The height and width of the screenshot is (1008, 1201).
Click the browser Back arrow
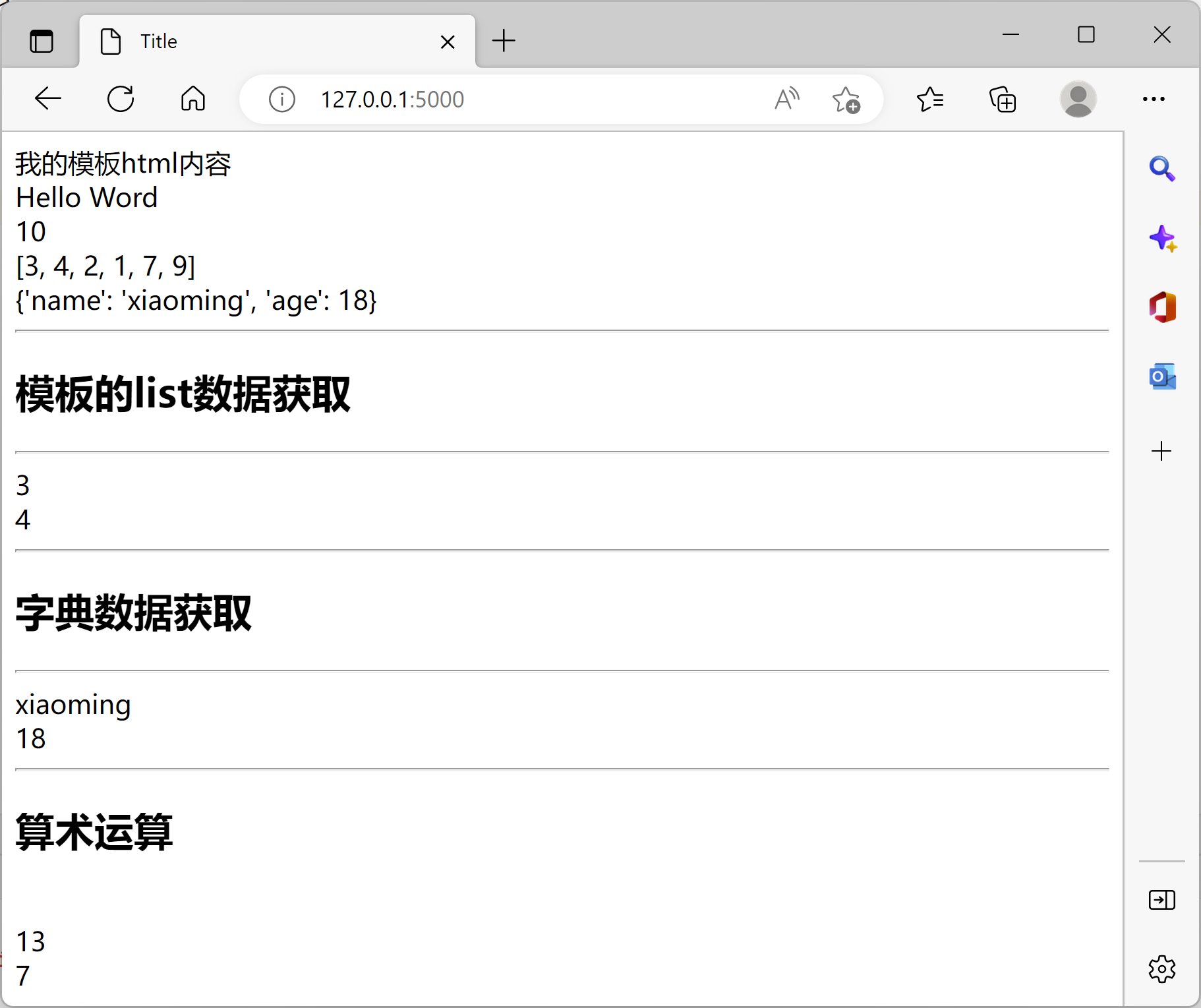tap(47, 99)
